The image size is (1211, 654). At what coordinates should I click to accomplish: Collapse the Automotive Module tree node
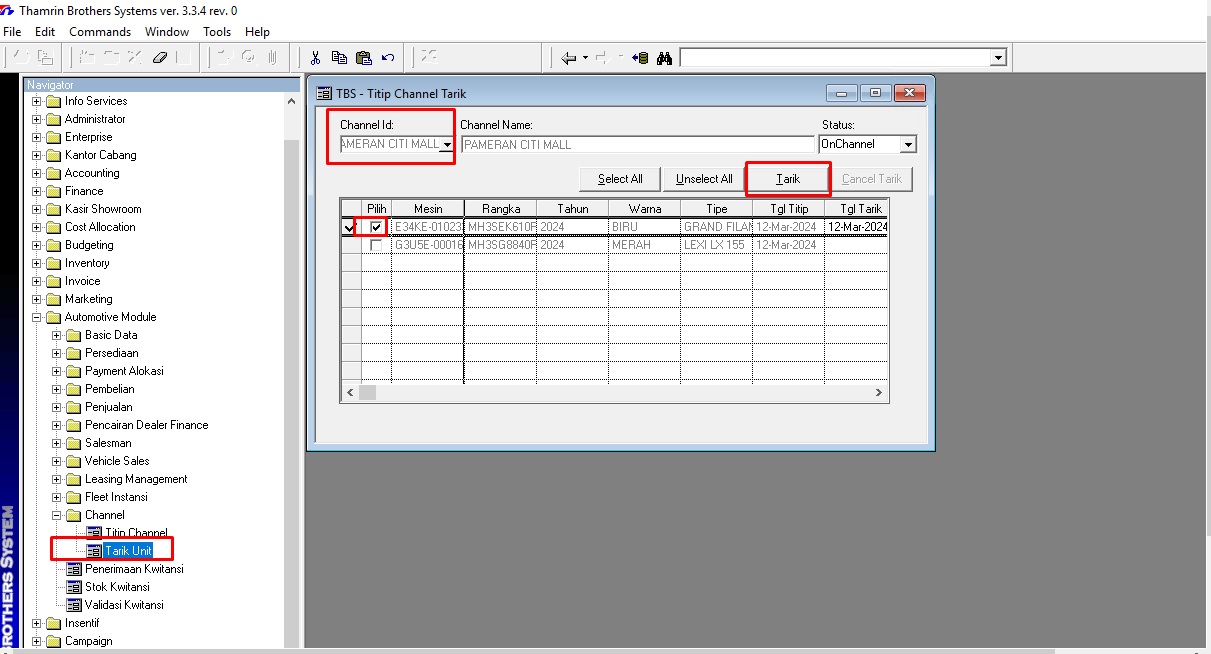(x=37, y=317)
